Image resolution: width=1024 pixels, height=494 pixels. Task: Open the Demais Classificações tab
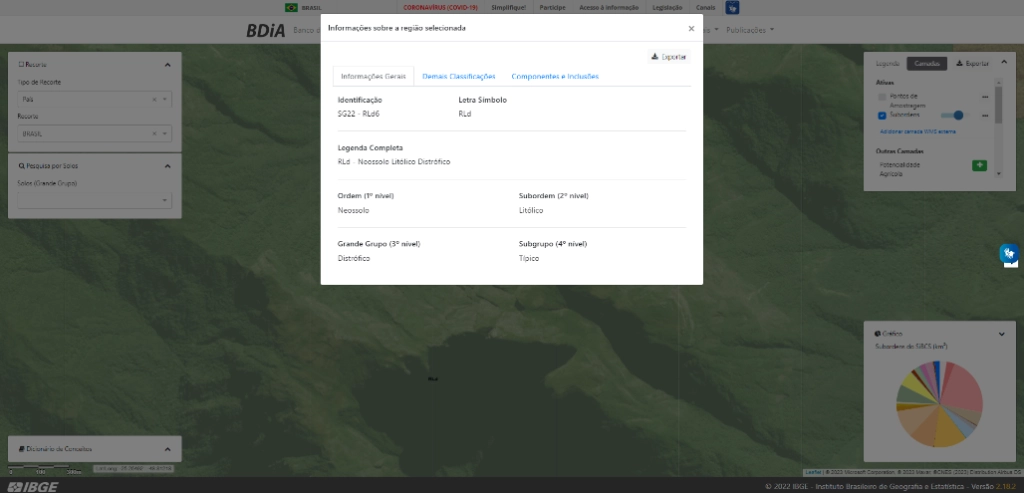[x=458, y=76]
